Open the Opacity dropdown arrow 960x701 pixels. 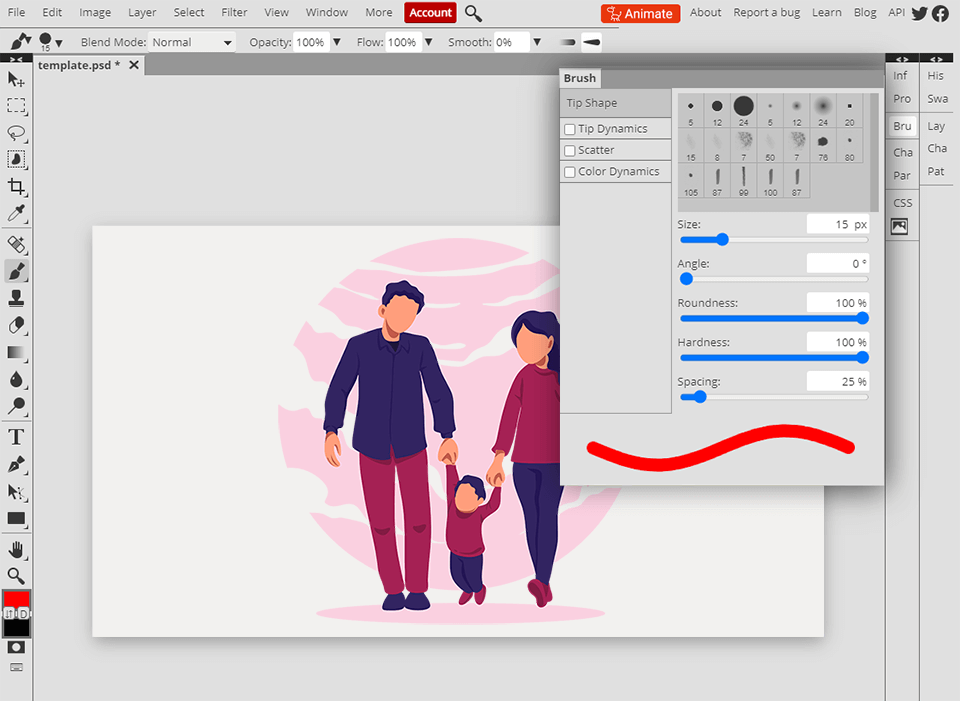pyautogui.click(x=337, y=41)
